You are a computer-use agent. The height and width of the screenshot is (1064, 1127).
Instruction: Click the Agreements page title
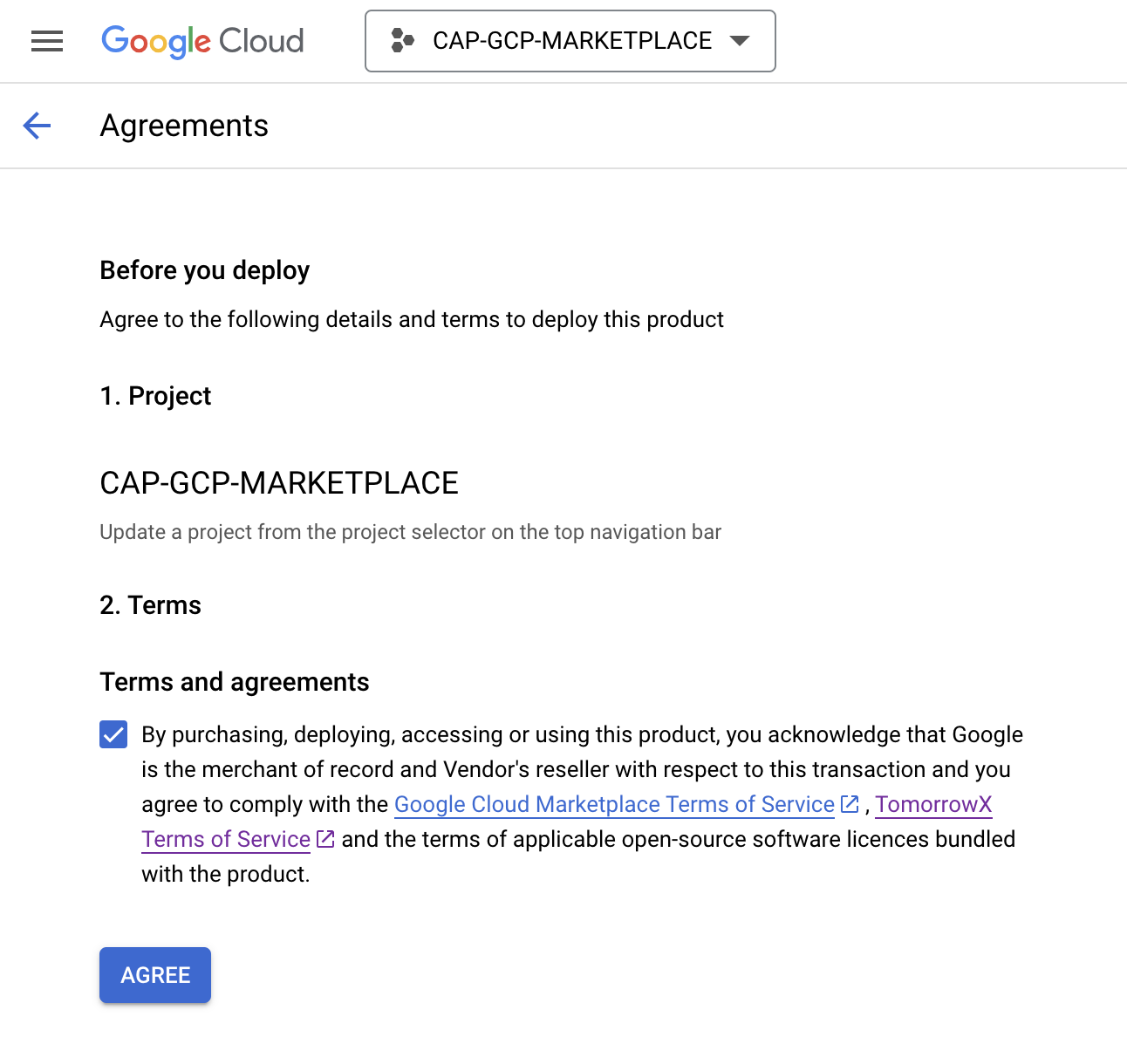coord(184,126)
